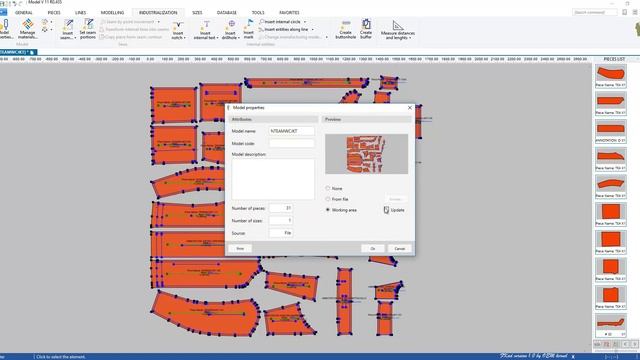Click the Number of sizes field
Screen dimensions: 640x360
281,220
